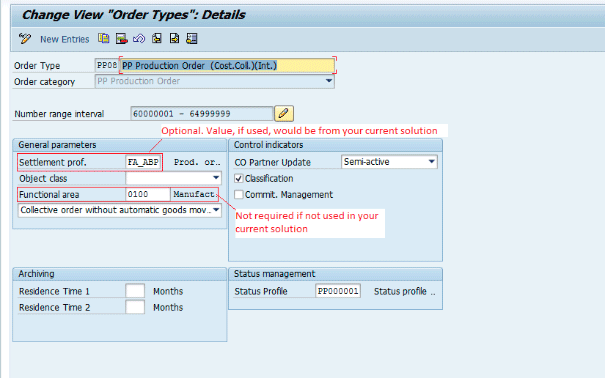Click the Other Entry toolbar icon
Viewport: 605px width, 378px height.
click(x=192, y=38)
